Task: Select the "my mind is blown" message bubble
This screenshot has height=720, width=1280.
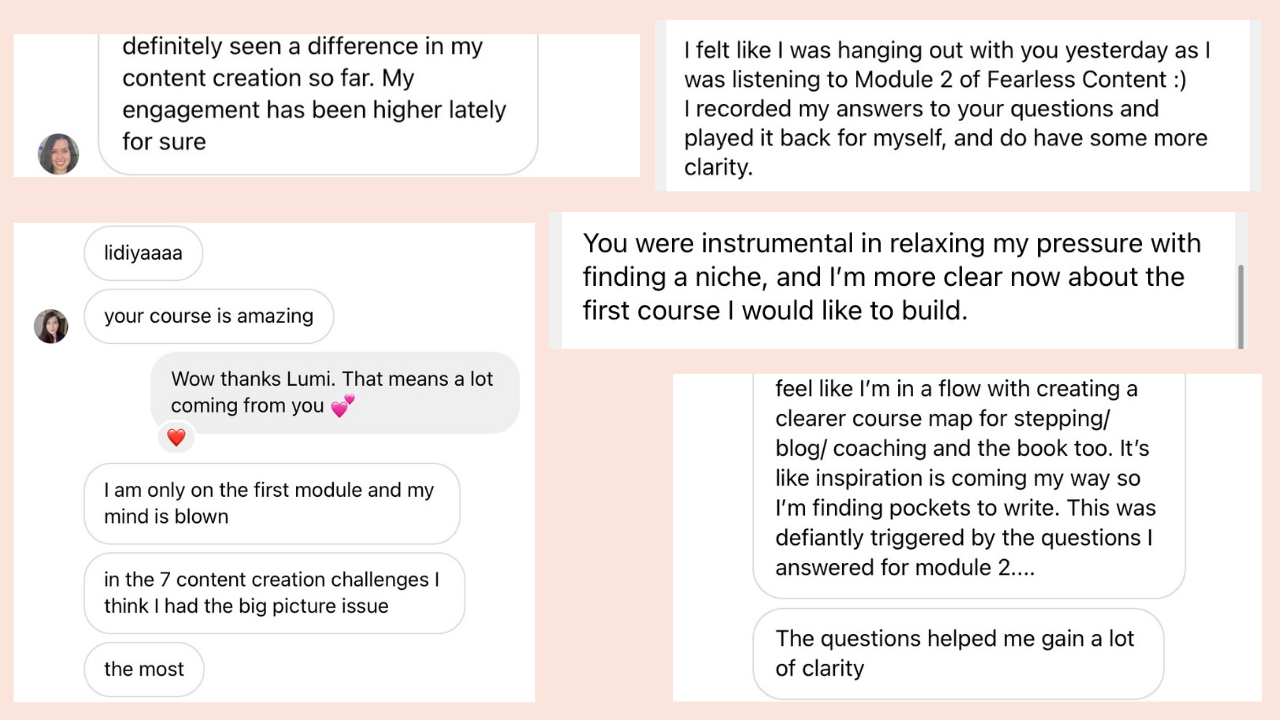Action: click(270, 503)
